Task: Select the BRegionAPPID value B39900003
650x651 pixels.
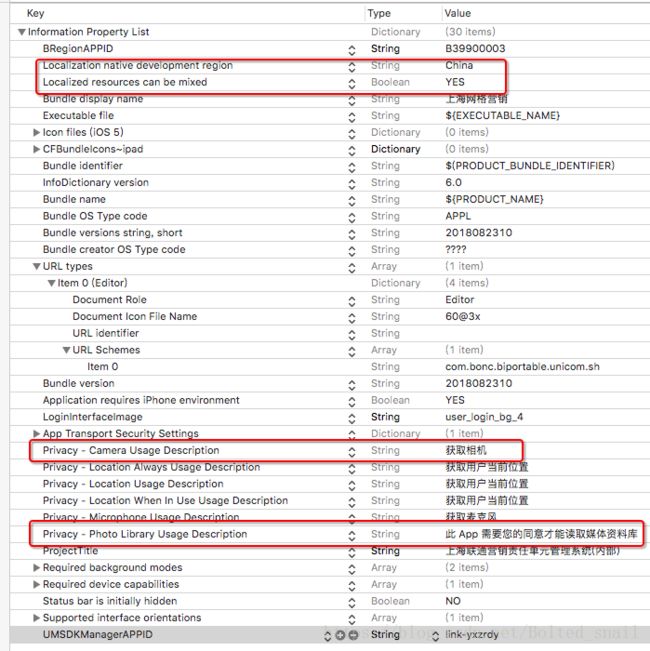Action: point(475,49)
